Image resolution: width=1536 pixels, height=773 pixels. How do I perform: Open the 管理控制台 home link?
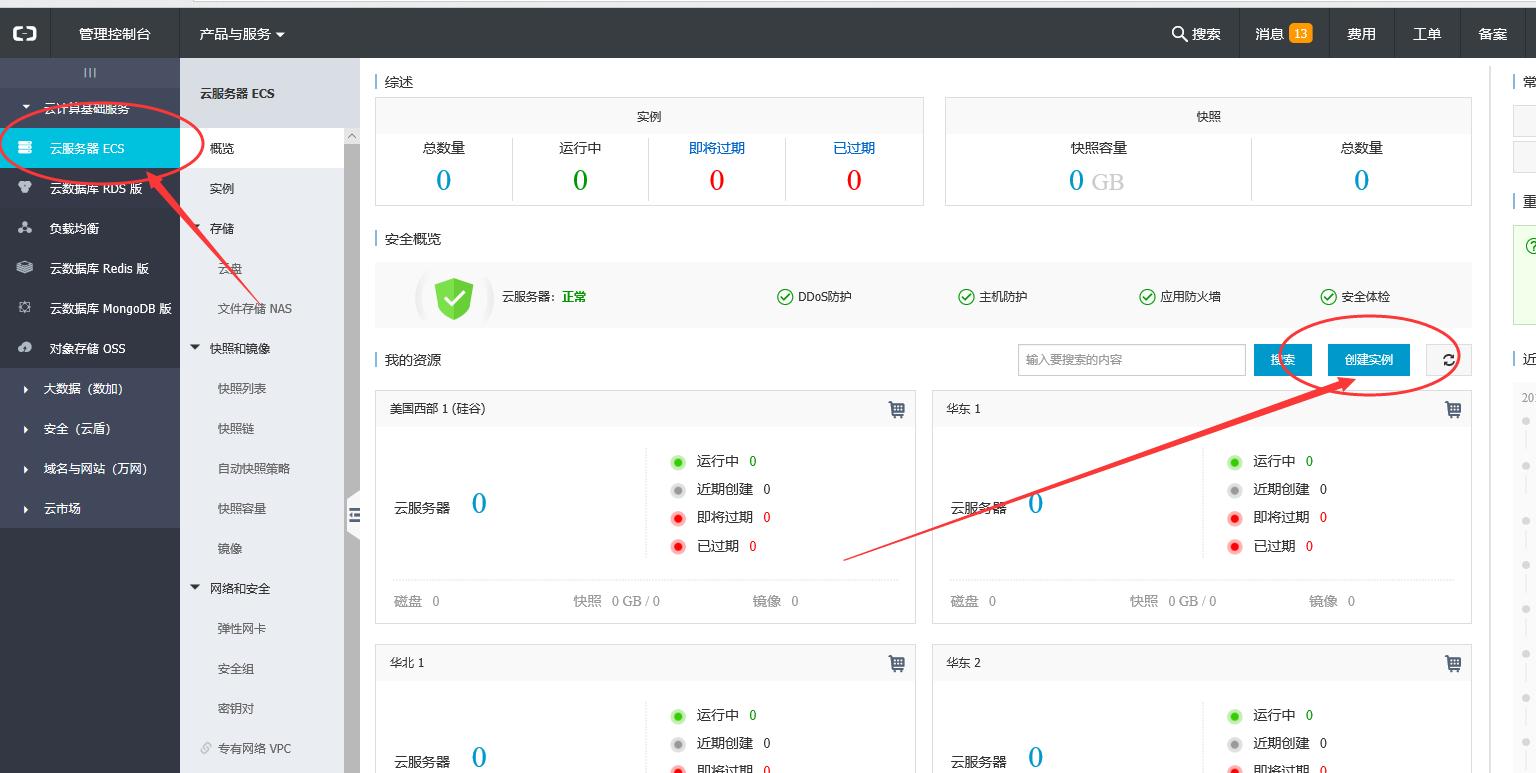pyautogui.click(x=115, y=34)
